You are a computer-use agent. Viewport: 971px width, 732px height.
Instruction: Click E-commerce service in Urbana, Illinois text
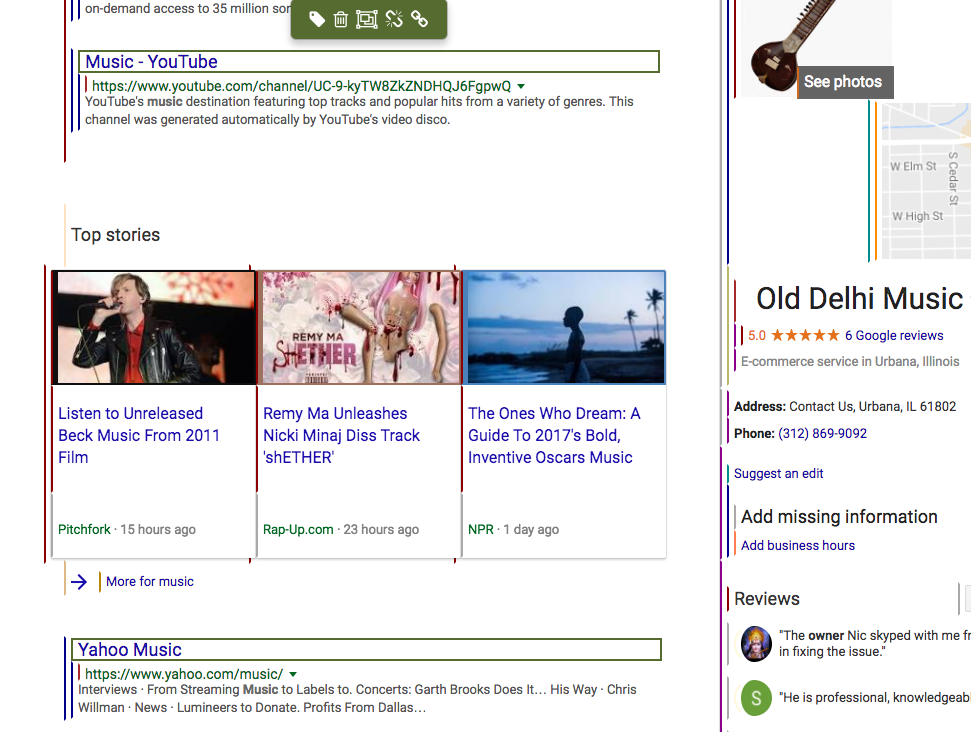(x=850, y=362)
